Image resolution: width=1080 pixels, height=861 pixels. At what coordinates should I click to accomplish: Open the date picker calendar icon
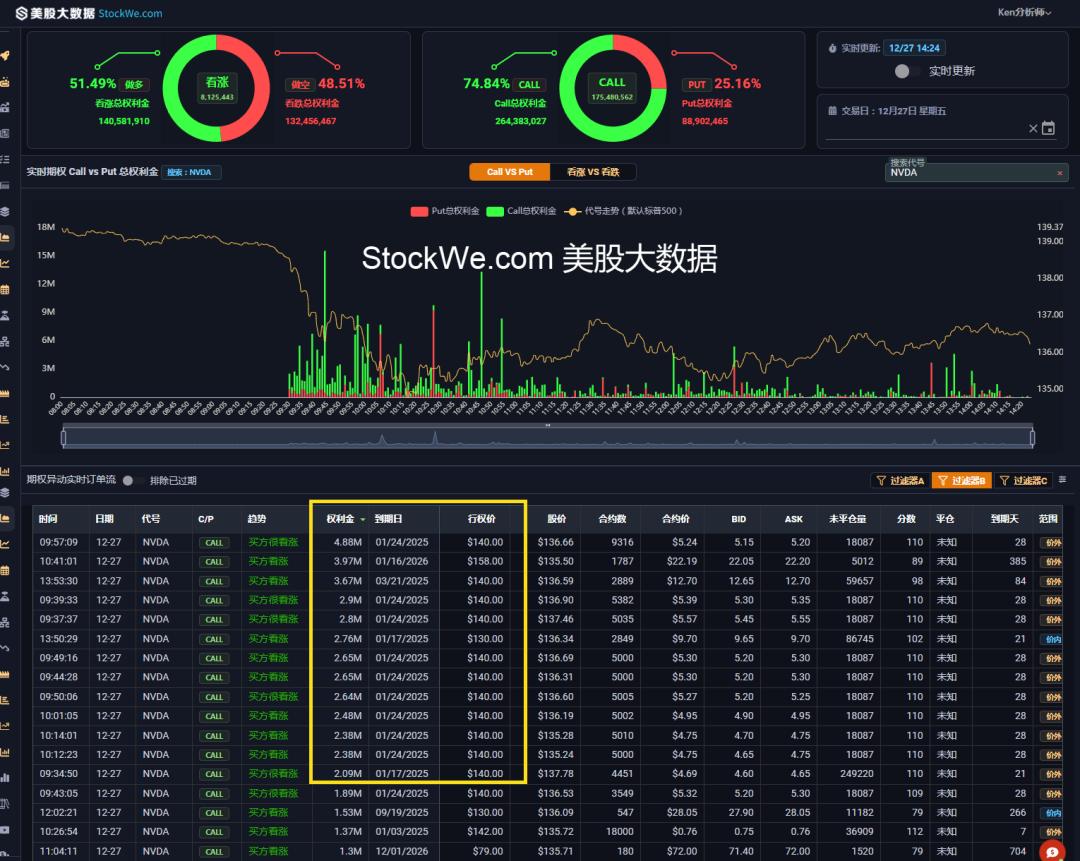[x=1048, y=128]
